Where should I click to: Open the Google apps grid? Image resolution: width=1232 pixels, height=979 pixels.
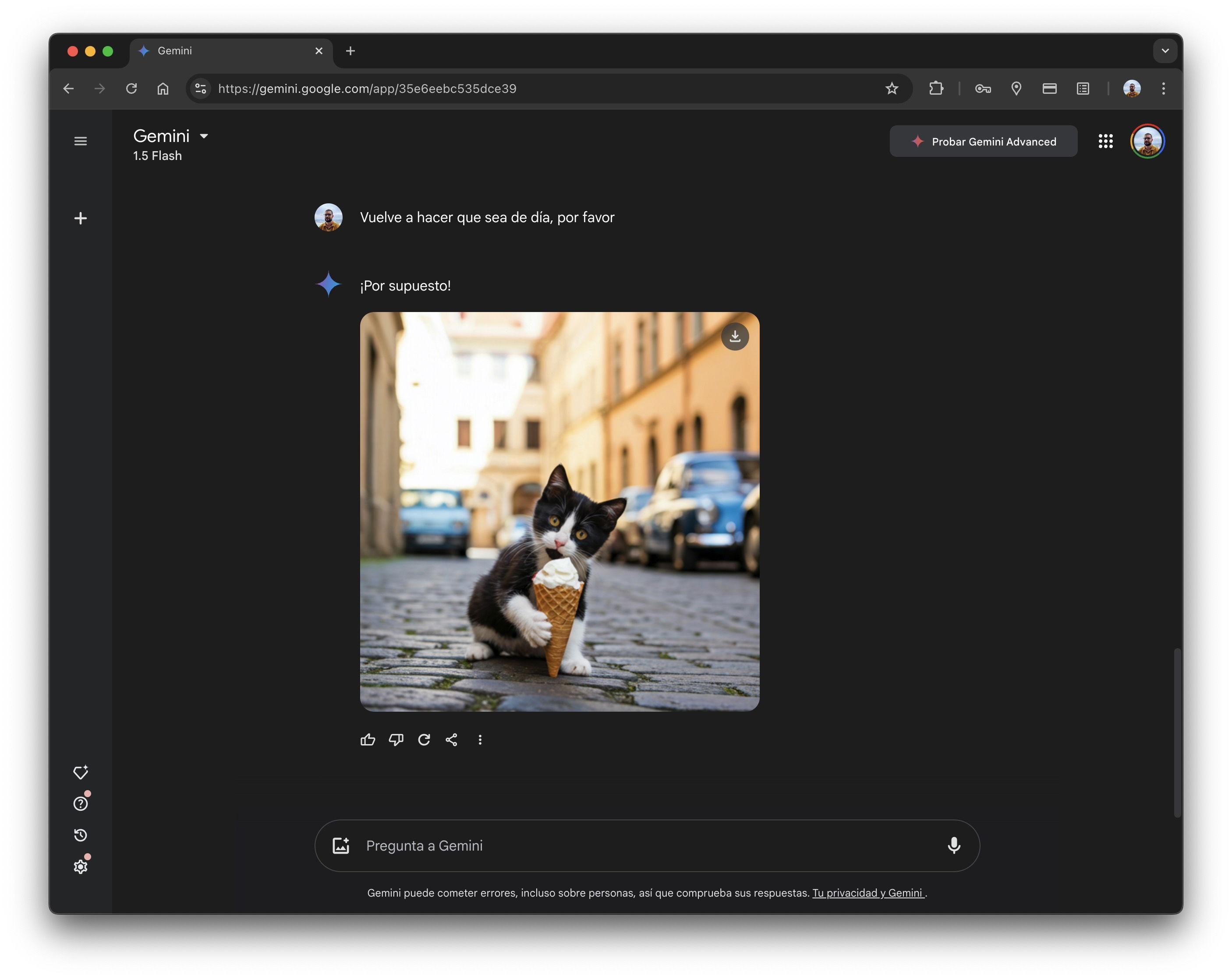tap(1105, 141)
